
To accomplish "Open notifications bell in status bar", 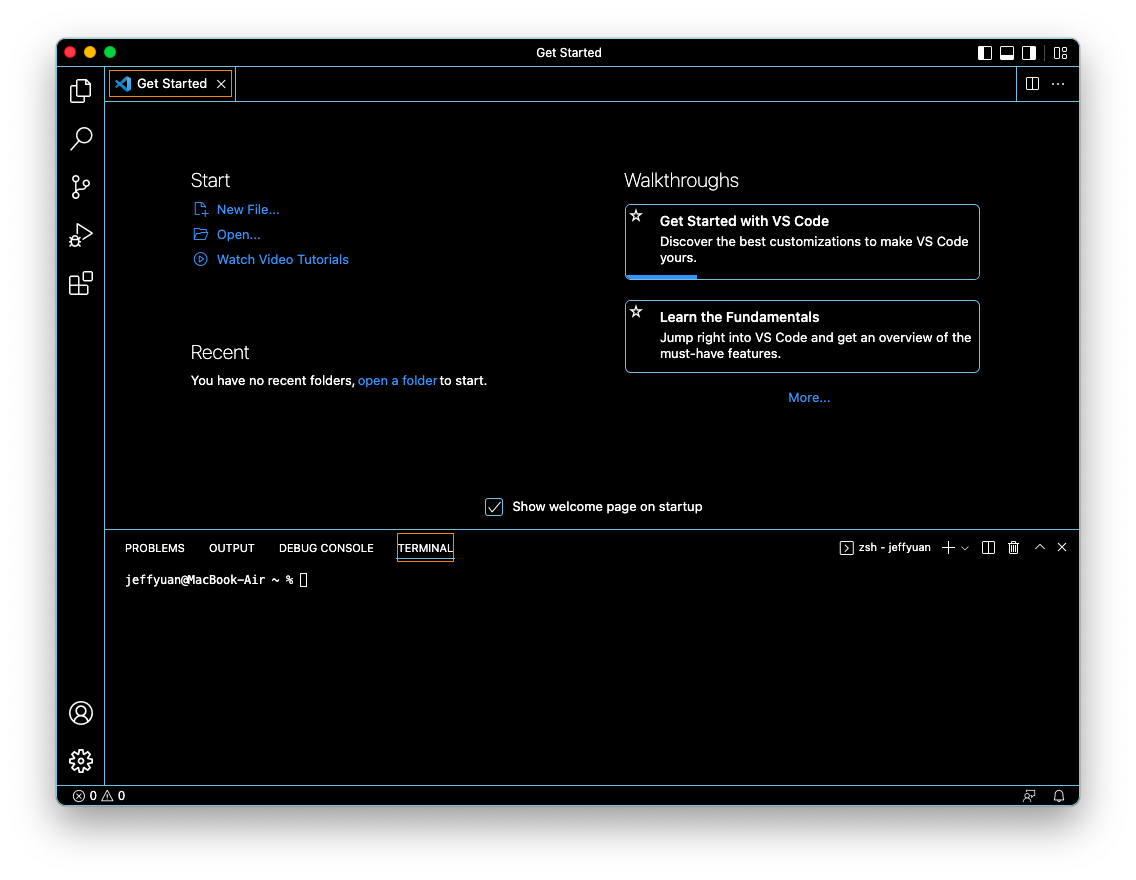I will 1058,796.
